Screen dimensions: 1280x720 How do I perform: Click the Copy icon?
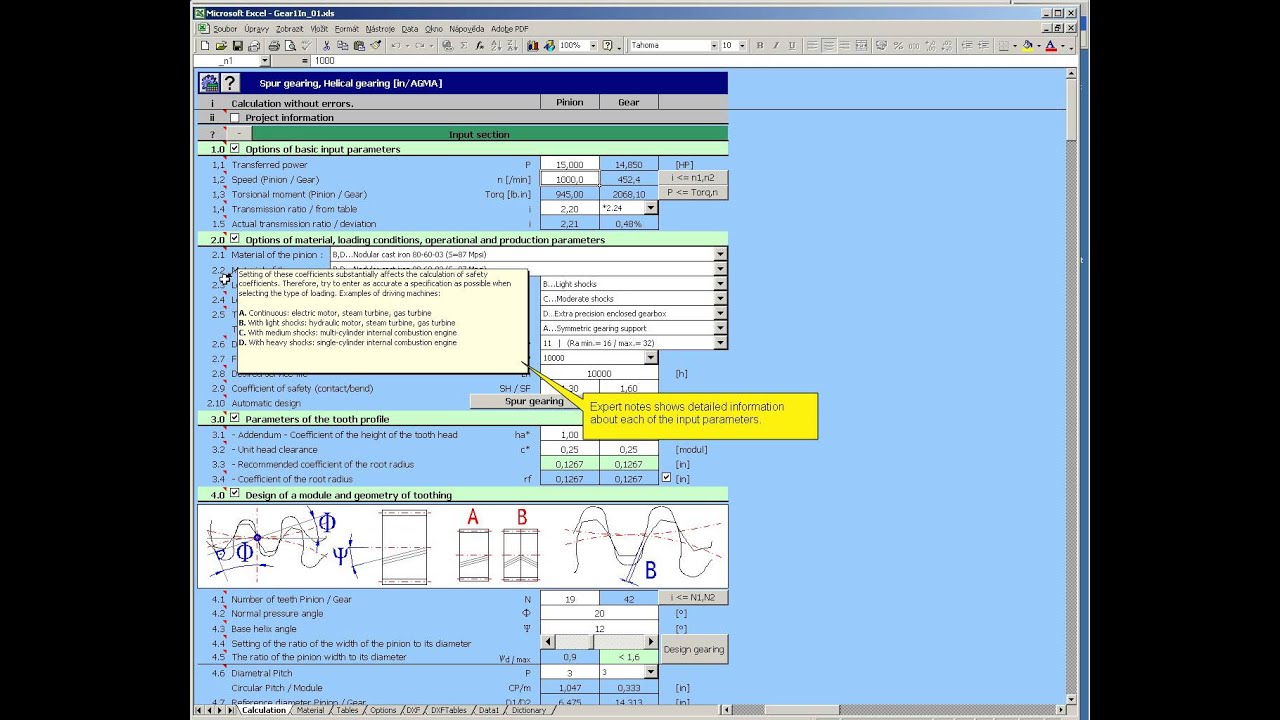pos(342,45)
